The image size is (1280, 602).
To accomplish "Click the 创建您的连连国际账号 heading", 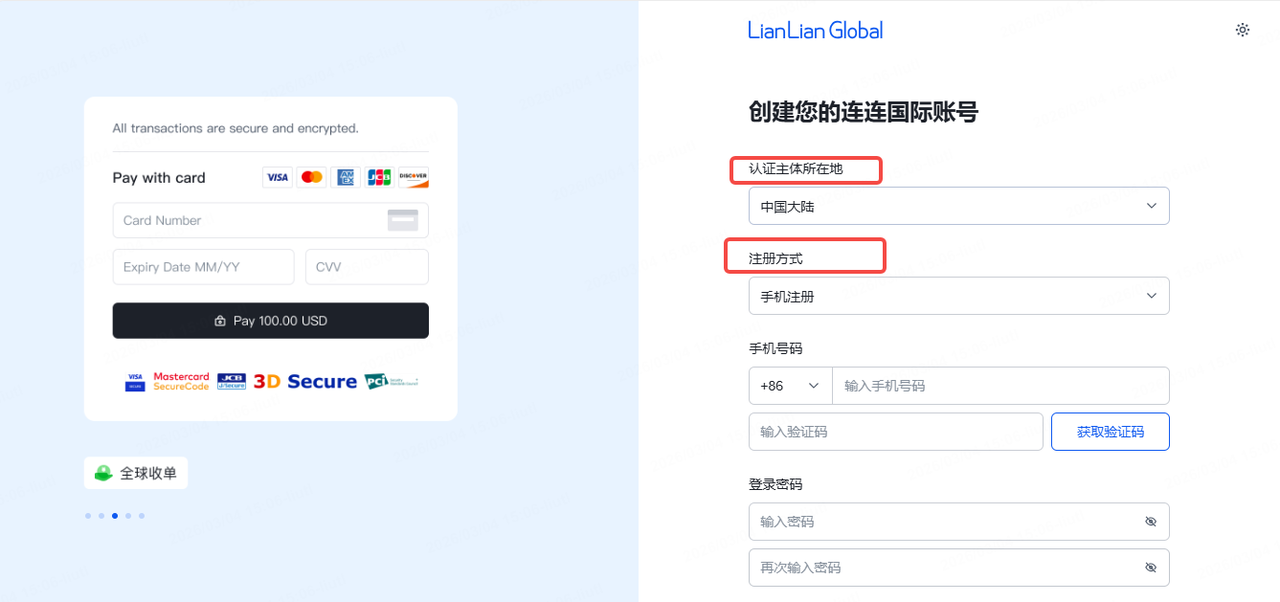I will click(863, 112).
